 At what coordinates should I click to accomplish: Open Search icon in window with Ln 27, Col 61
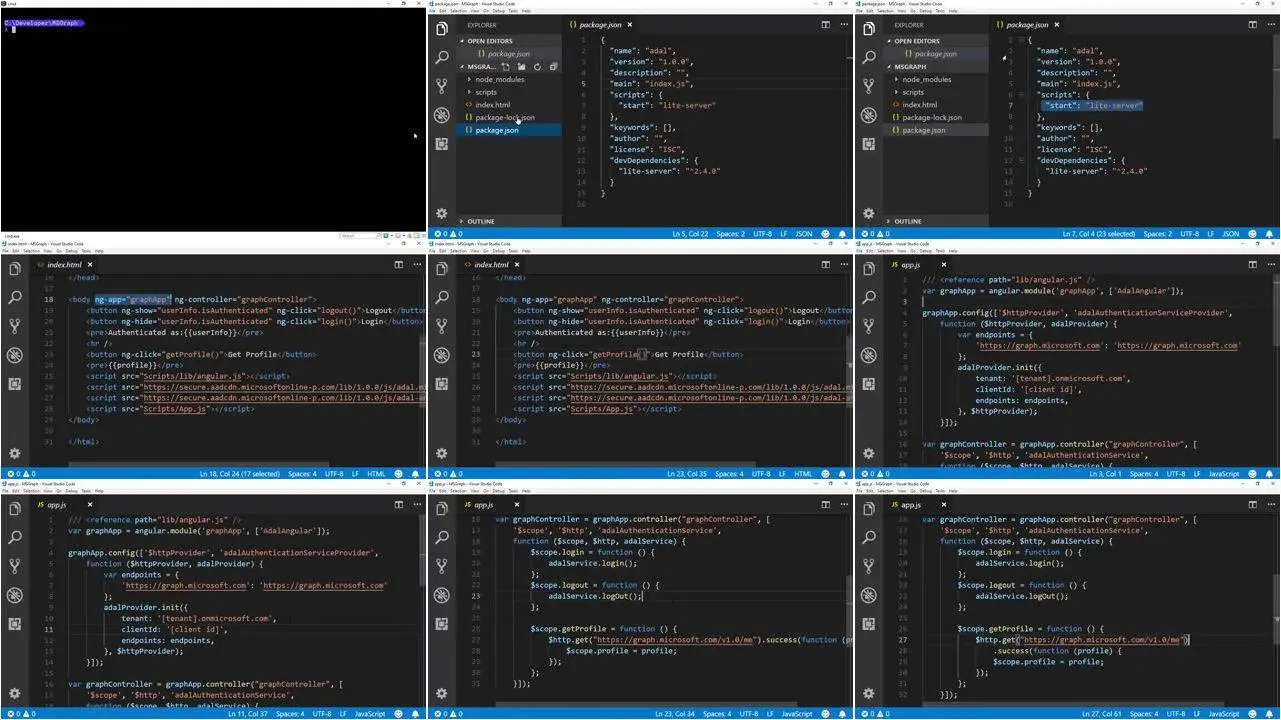(869, 538)
